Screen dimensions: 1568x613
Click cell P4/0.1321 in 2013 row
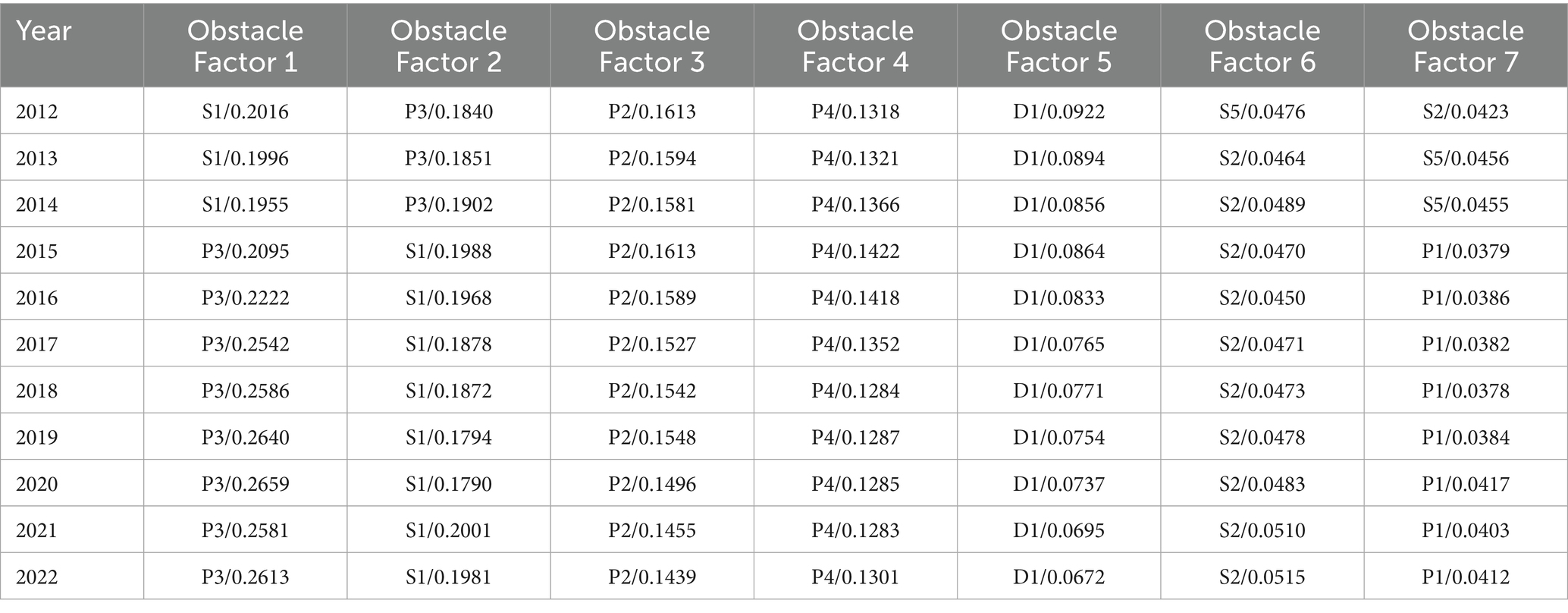tap(855, 158)
